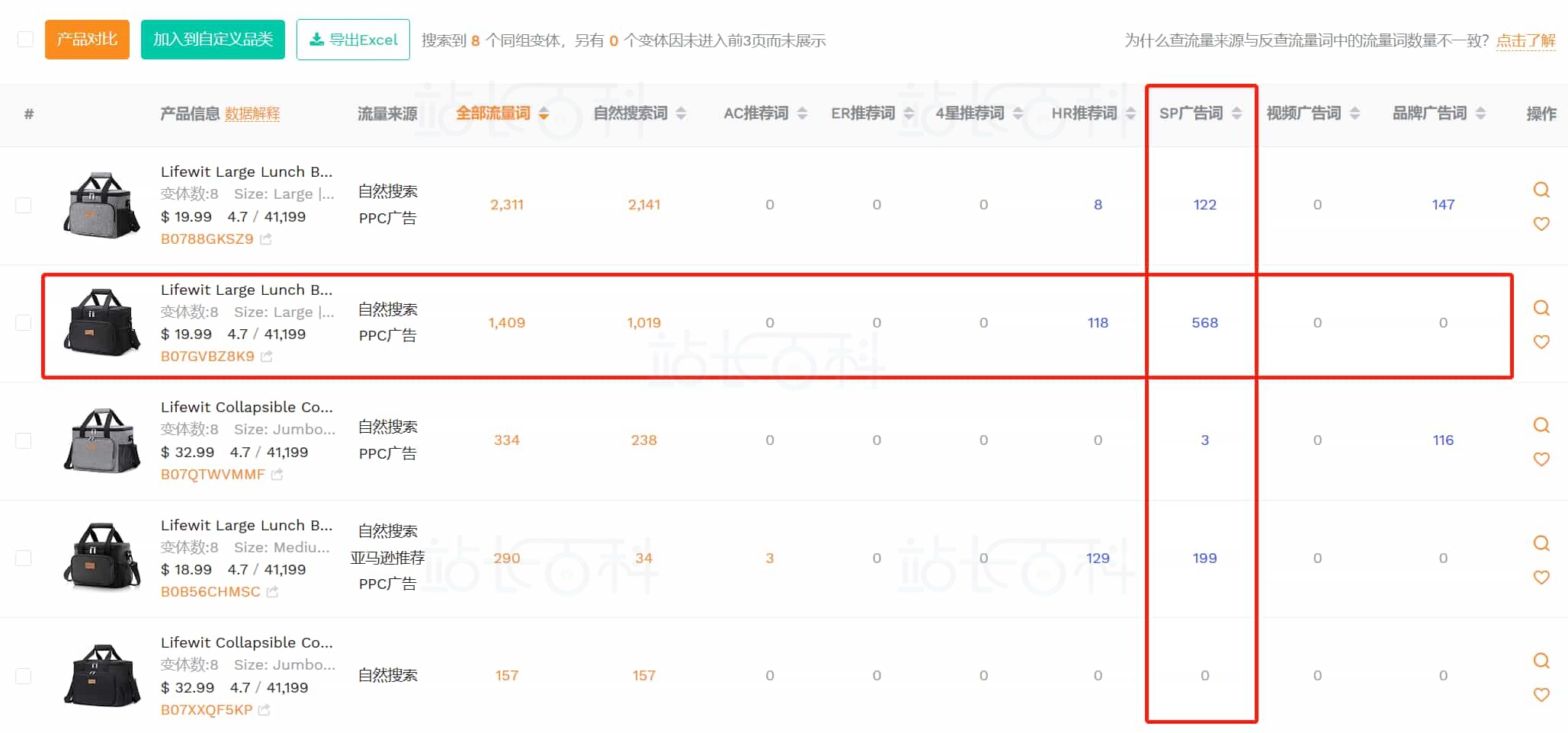The image size is (1568, 733).
Task: Toggle the select-all checkbox at top
Action: (x=25, y=40)
